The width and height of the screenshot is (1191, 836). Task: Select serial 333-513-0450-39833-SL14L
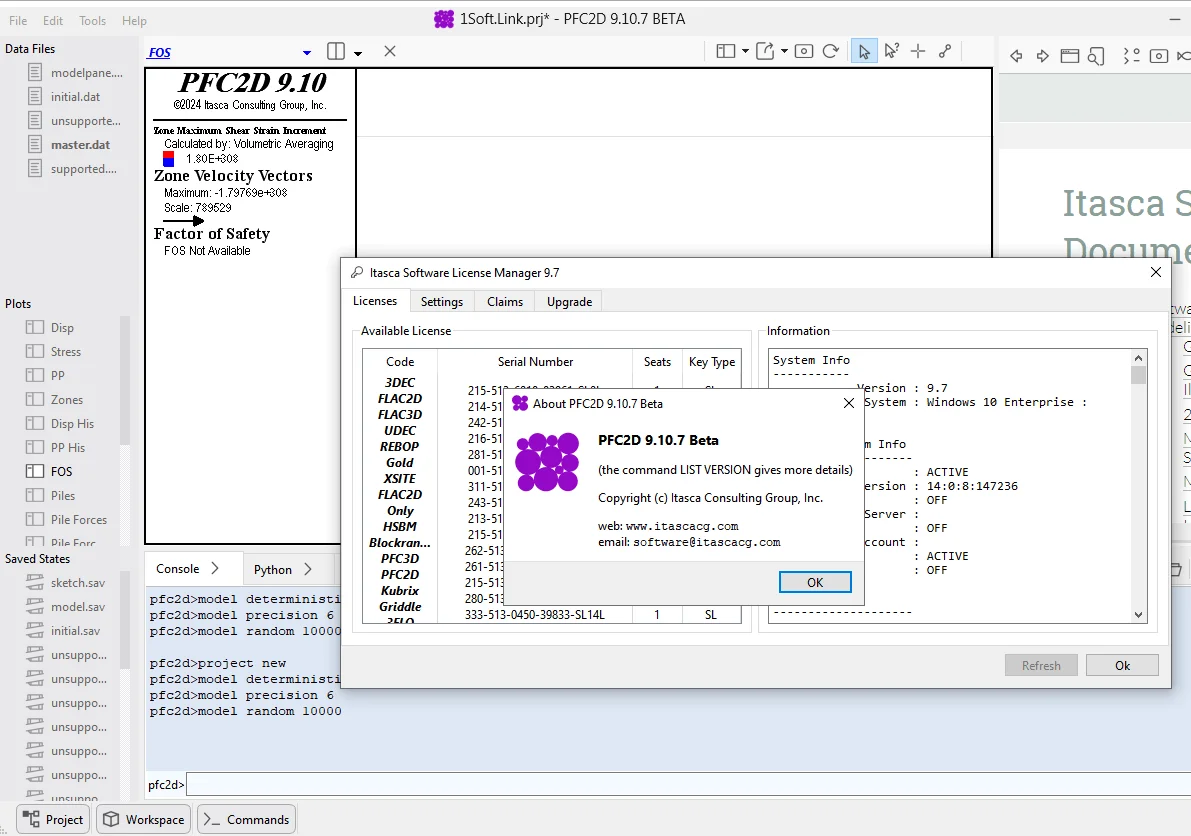click(x=535, y=614)
